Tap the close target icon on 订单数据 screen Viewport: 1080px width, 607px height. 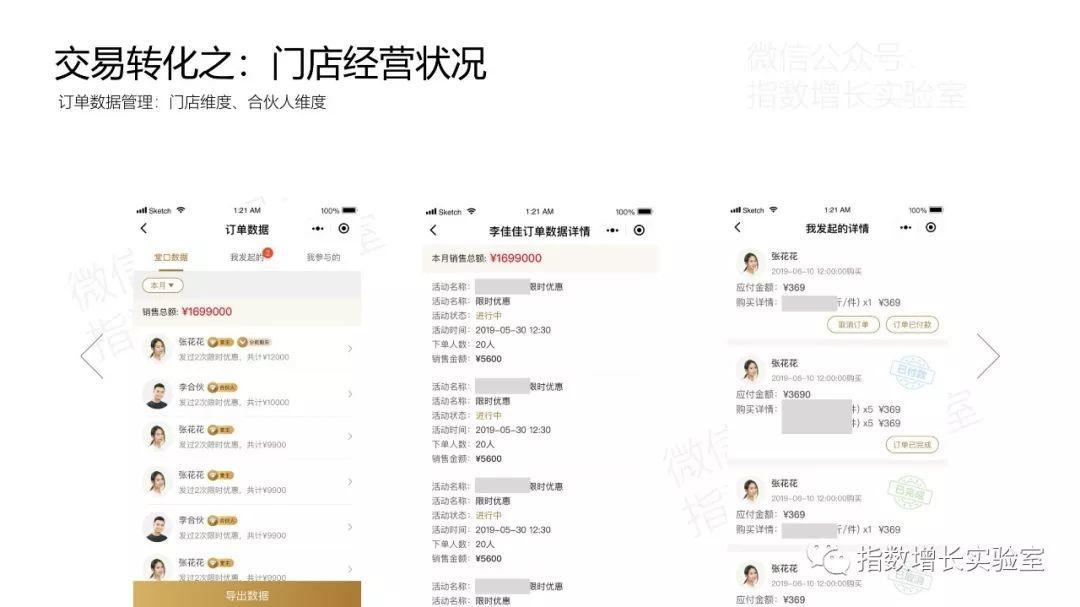pyautogui.click(x=344, y=229)
